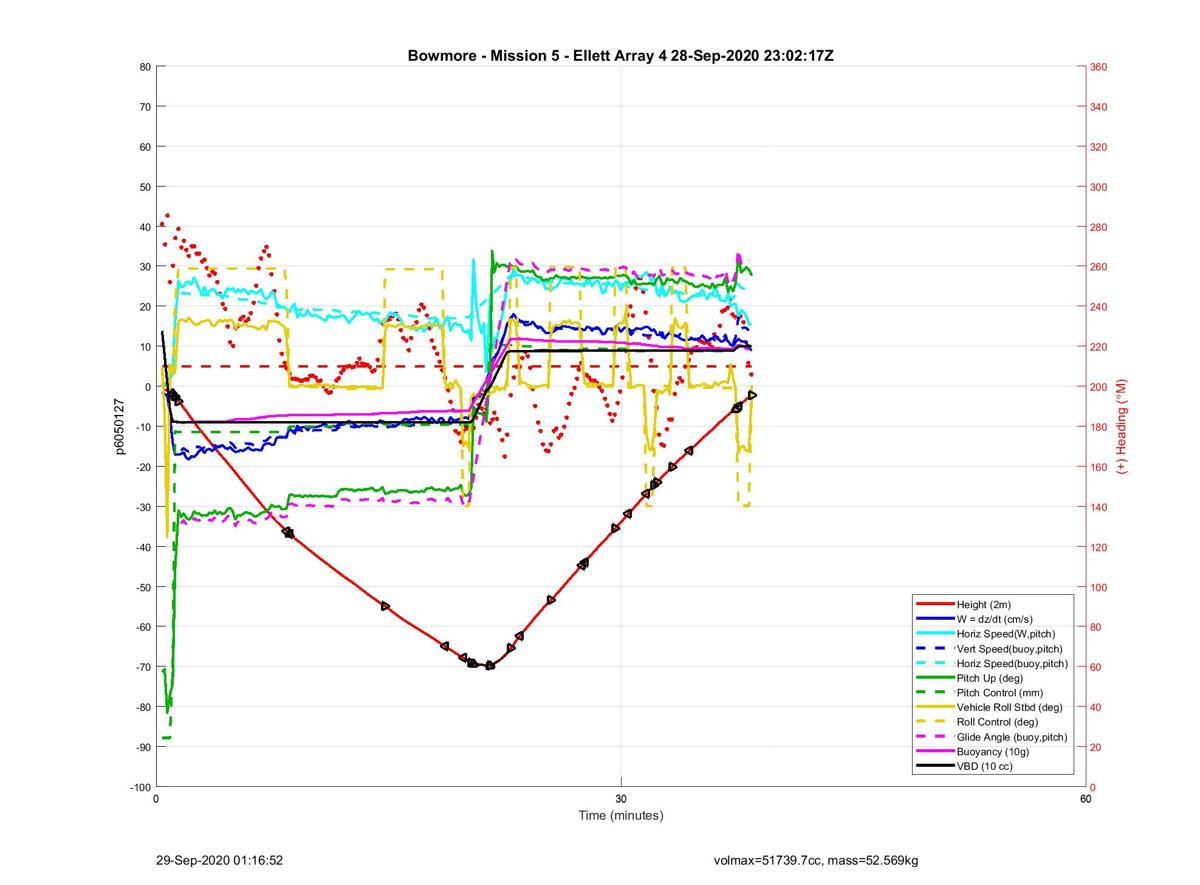This screenshot has width=1200, height=885.
Task: Click the plot title 'Bowmore - Mission 5 - Ellett Array 4'
Action: [537, 56]
